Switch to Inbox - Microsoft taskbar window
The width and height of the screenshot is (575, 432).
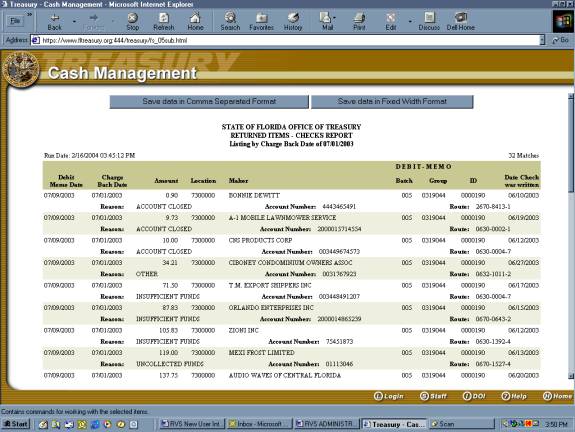[x=260, y=424]
